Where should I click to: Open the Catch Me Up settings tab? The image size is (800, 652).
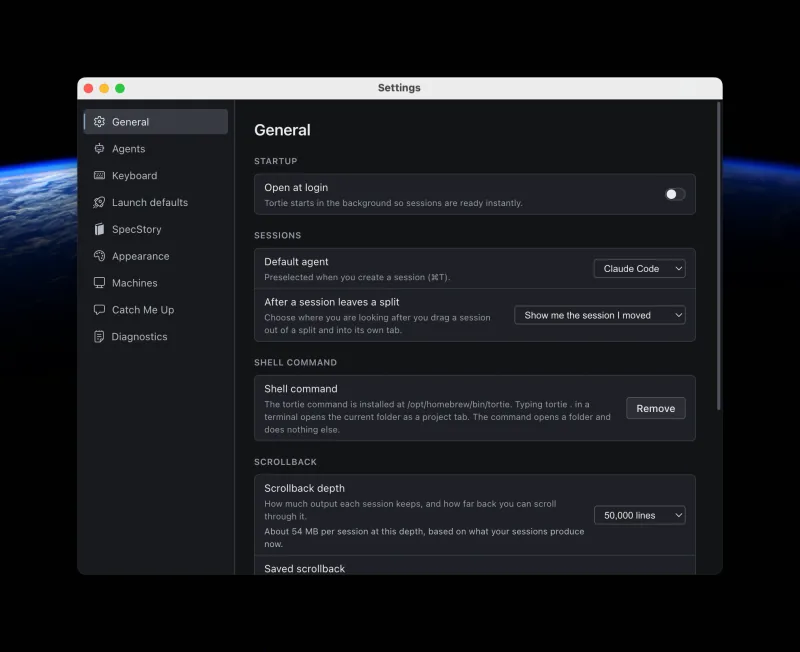pyautogui.click(x=156, y=310)
